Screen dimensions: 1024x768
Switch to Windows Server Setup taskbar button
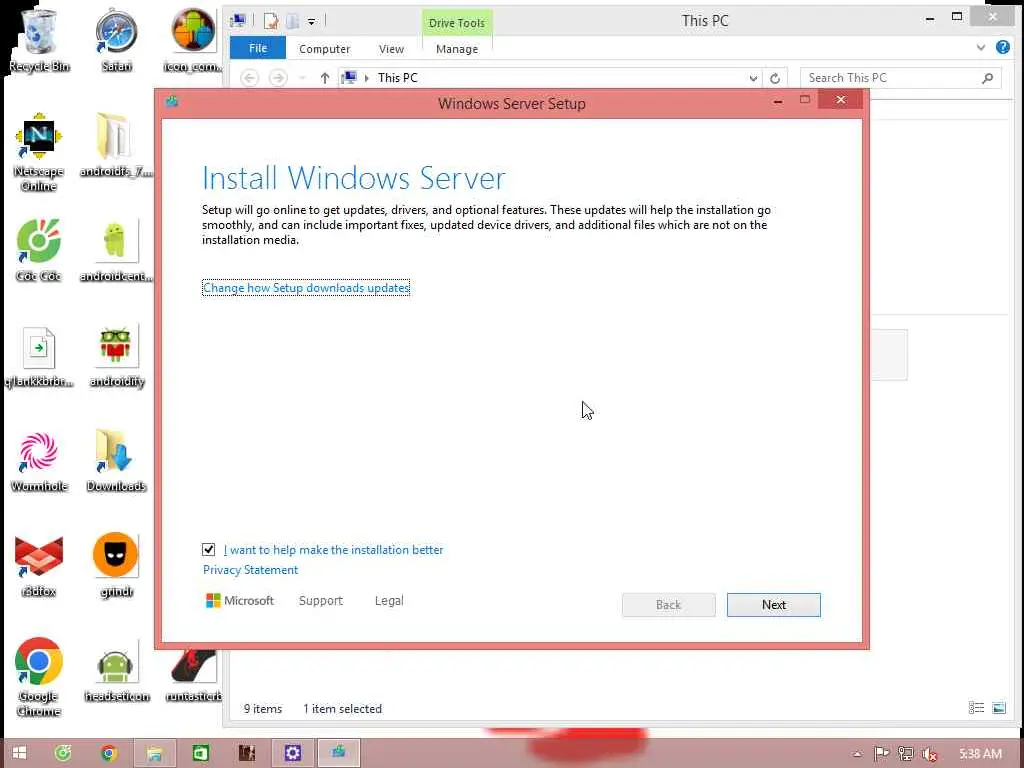pyautogui.click(x=338, y=753)
